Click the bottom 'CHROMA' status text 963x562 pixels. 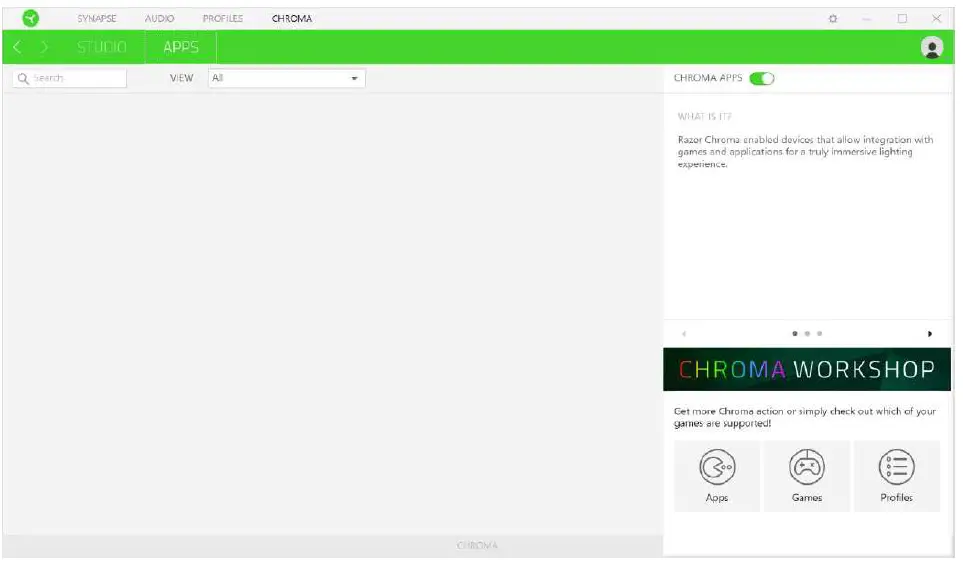coord(477,545)
